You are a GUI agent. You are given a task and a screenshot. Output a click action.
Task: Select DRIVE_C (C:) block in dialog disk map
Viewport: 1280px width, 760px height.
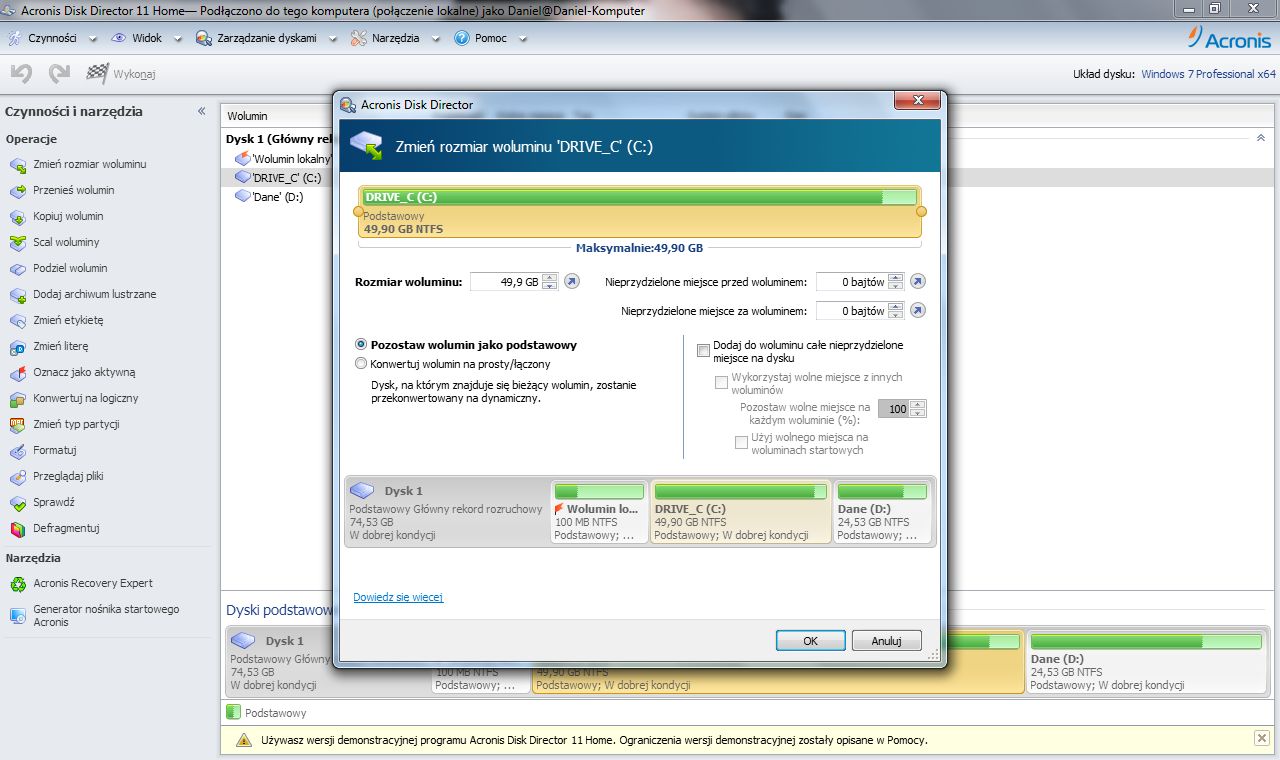[741, 511]
